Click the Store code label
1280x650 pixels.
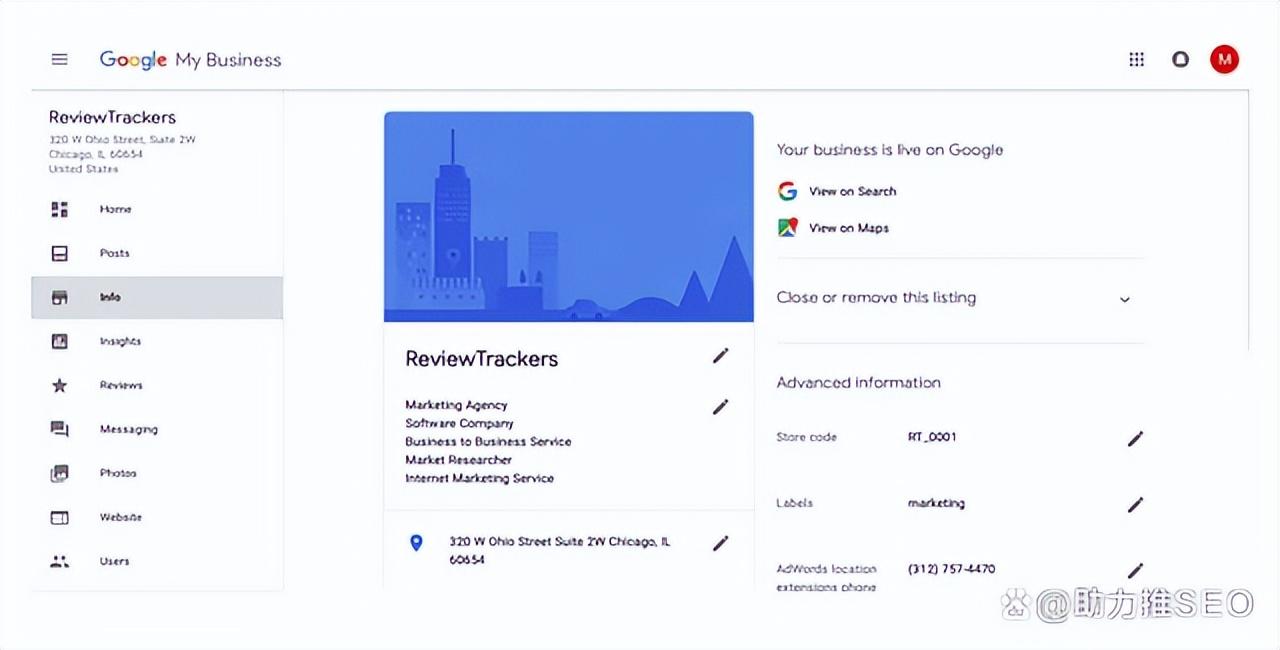tap(806, 437)
